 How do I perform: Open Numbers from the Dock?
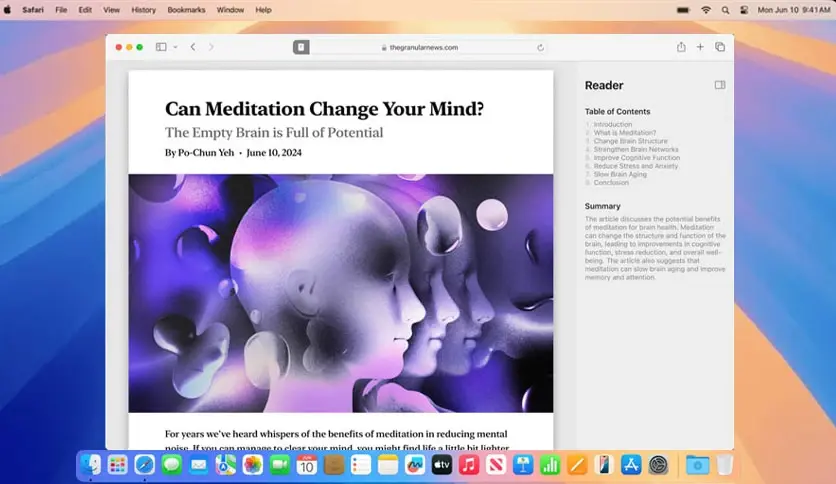pyautogui.click(x=550, y=465)
